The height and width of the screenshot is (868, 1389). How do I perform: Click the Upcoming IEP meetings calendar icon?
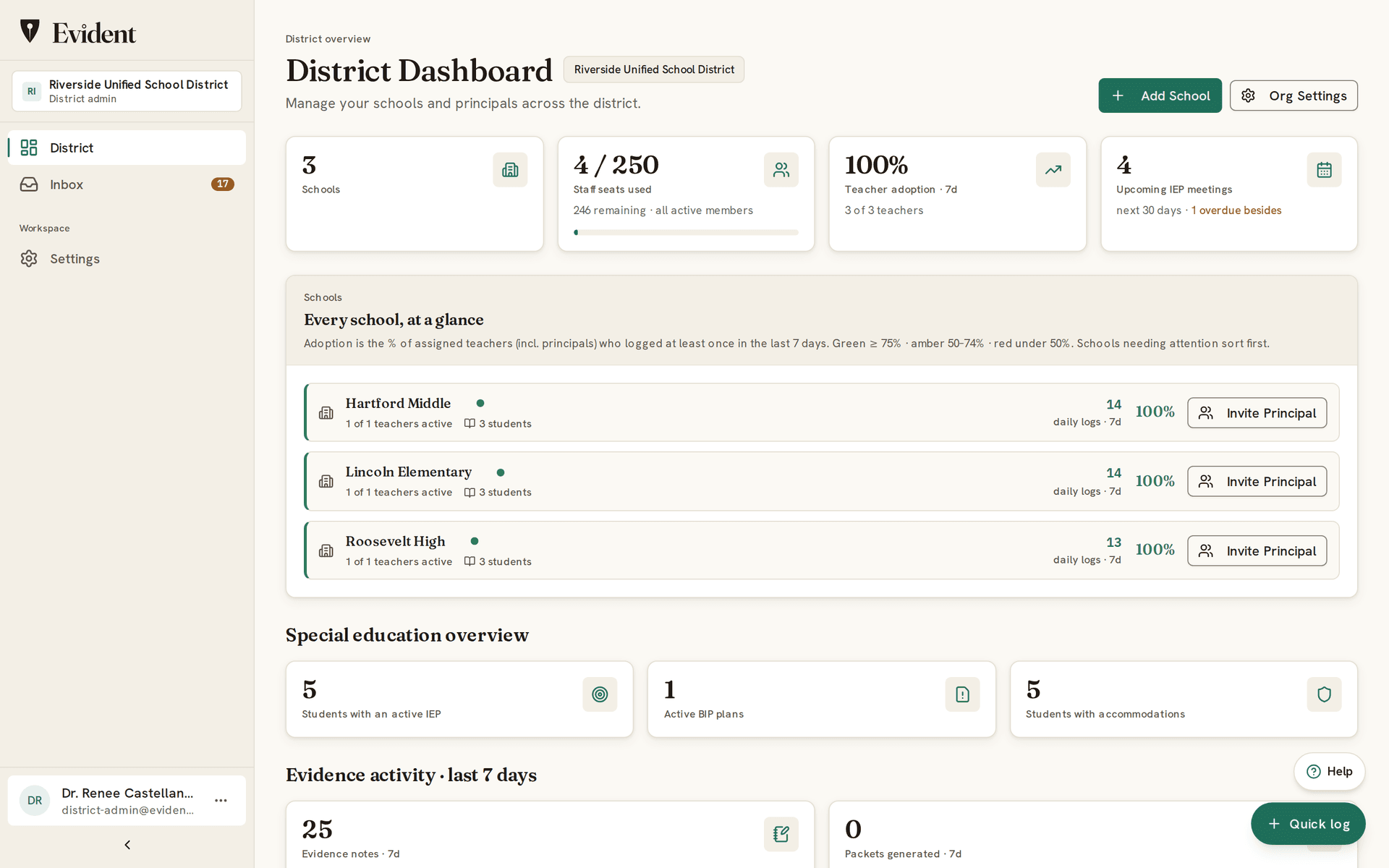pyautogui.click(x=1324, y=170)
